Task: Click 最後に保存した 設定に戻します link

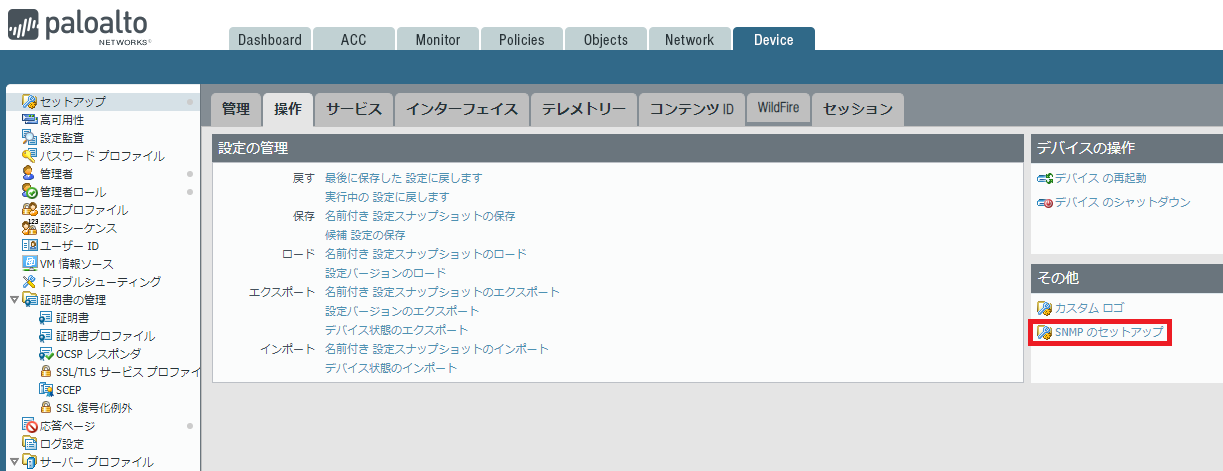Action: (x=403, y=178)
